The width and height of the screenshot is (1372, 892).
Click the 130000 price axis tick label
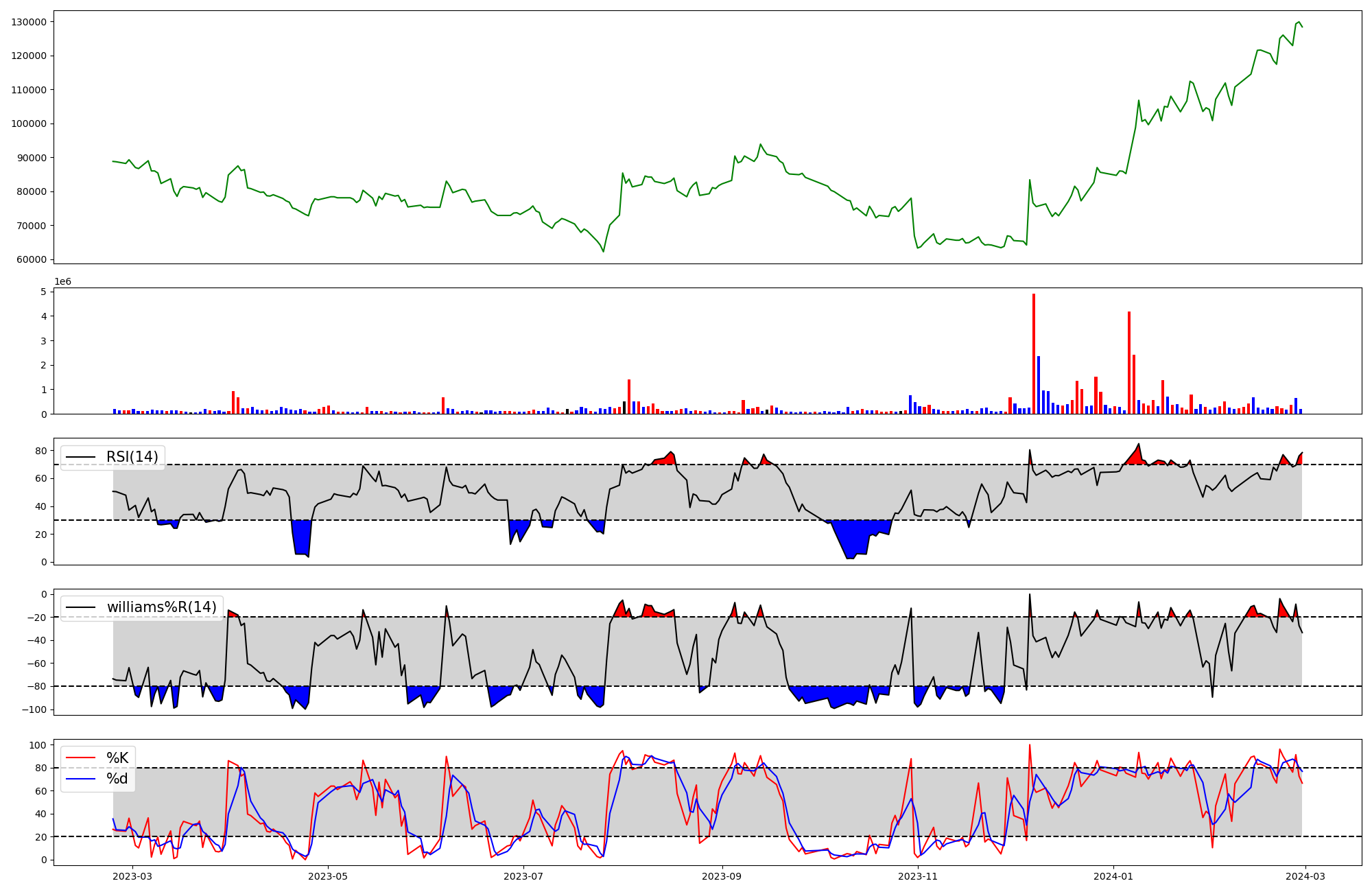coord(29,22)
